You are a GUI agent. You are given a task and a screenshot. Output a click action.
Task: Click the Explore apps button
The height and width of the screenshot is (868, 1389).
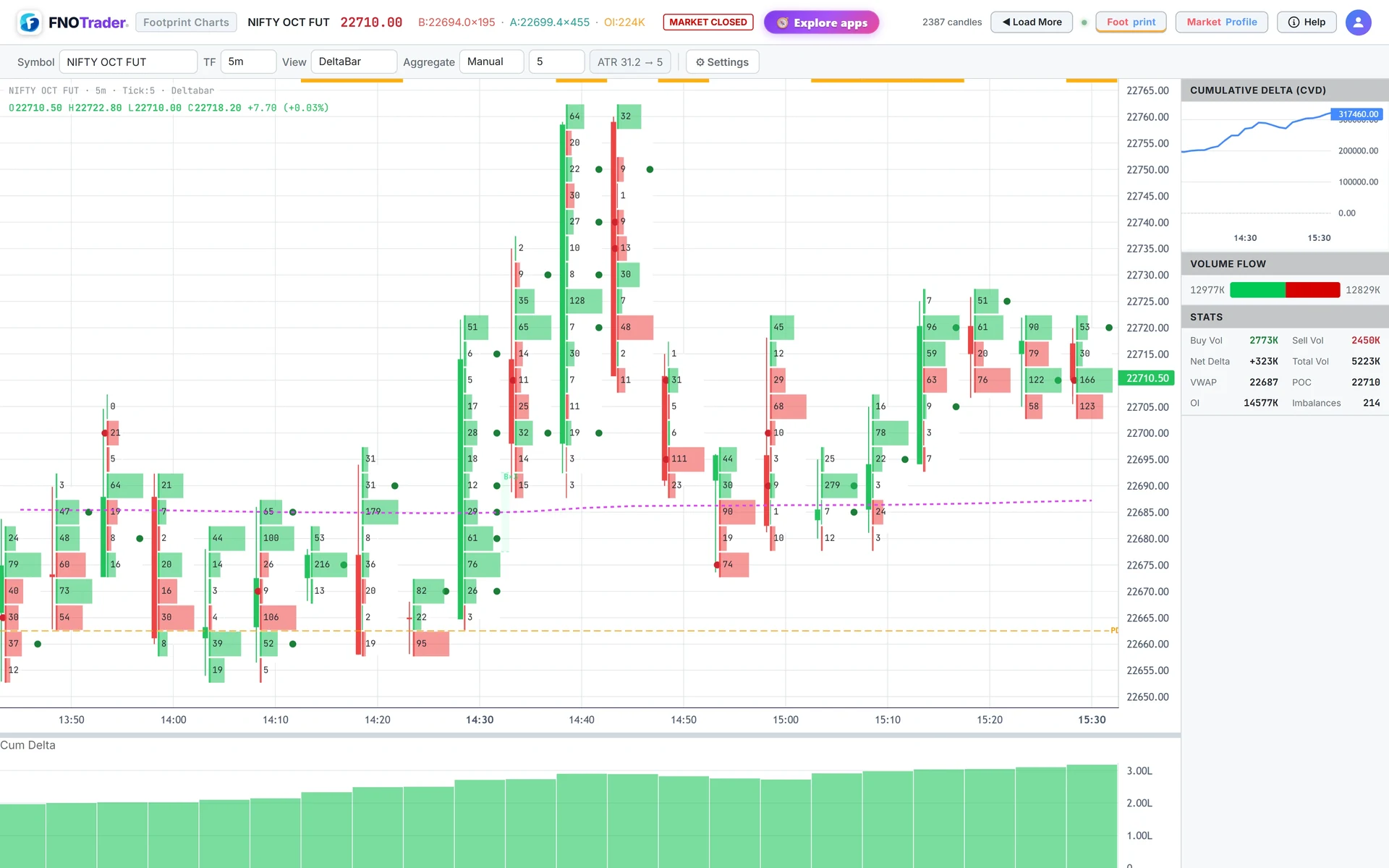(x=821, y=22)
